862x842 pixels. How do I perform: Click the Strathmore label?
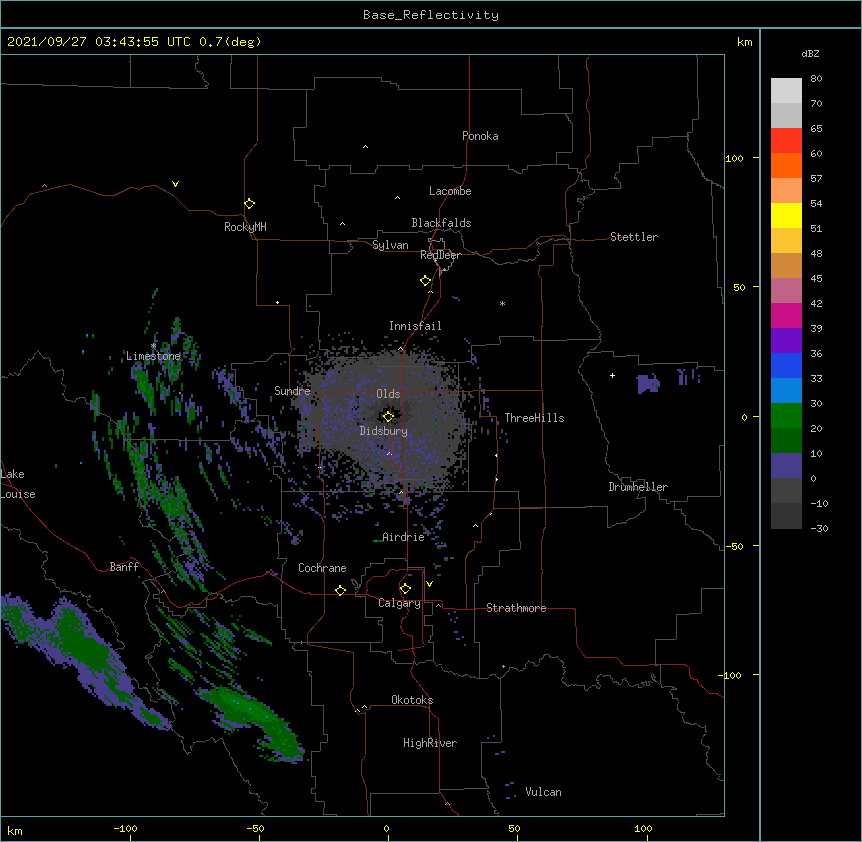point(516,608)
